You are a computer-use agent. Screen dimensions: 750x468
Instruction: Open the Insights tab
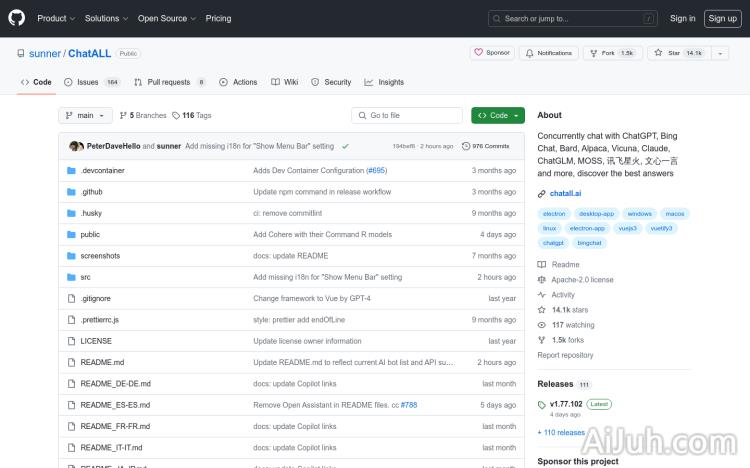[385, 82]
